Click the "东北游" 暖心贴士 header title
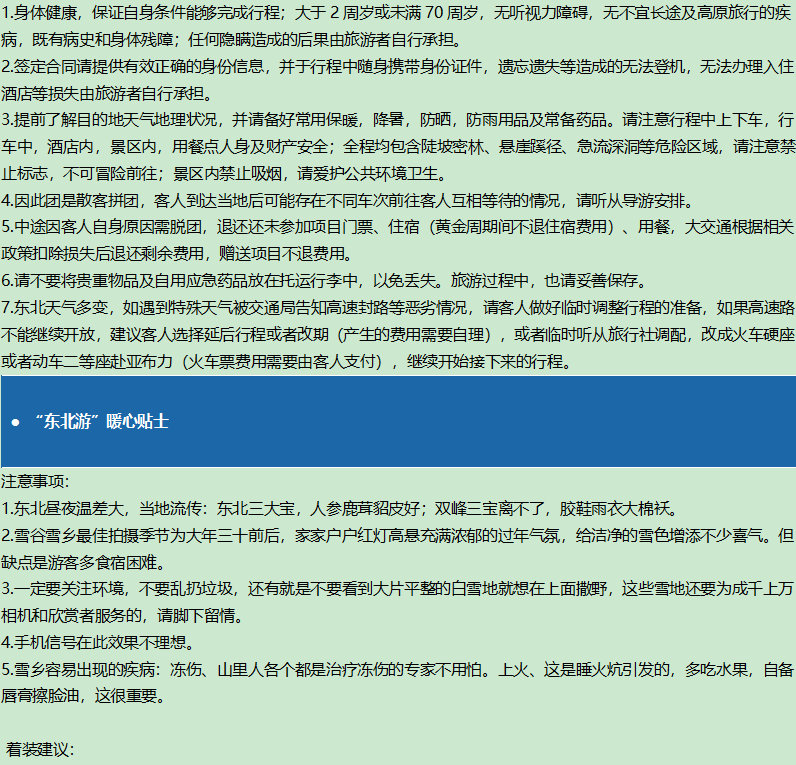Screen dimensions: 796x765 click(101, 421)
